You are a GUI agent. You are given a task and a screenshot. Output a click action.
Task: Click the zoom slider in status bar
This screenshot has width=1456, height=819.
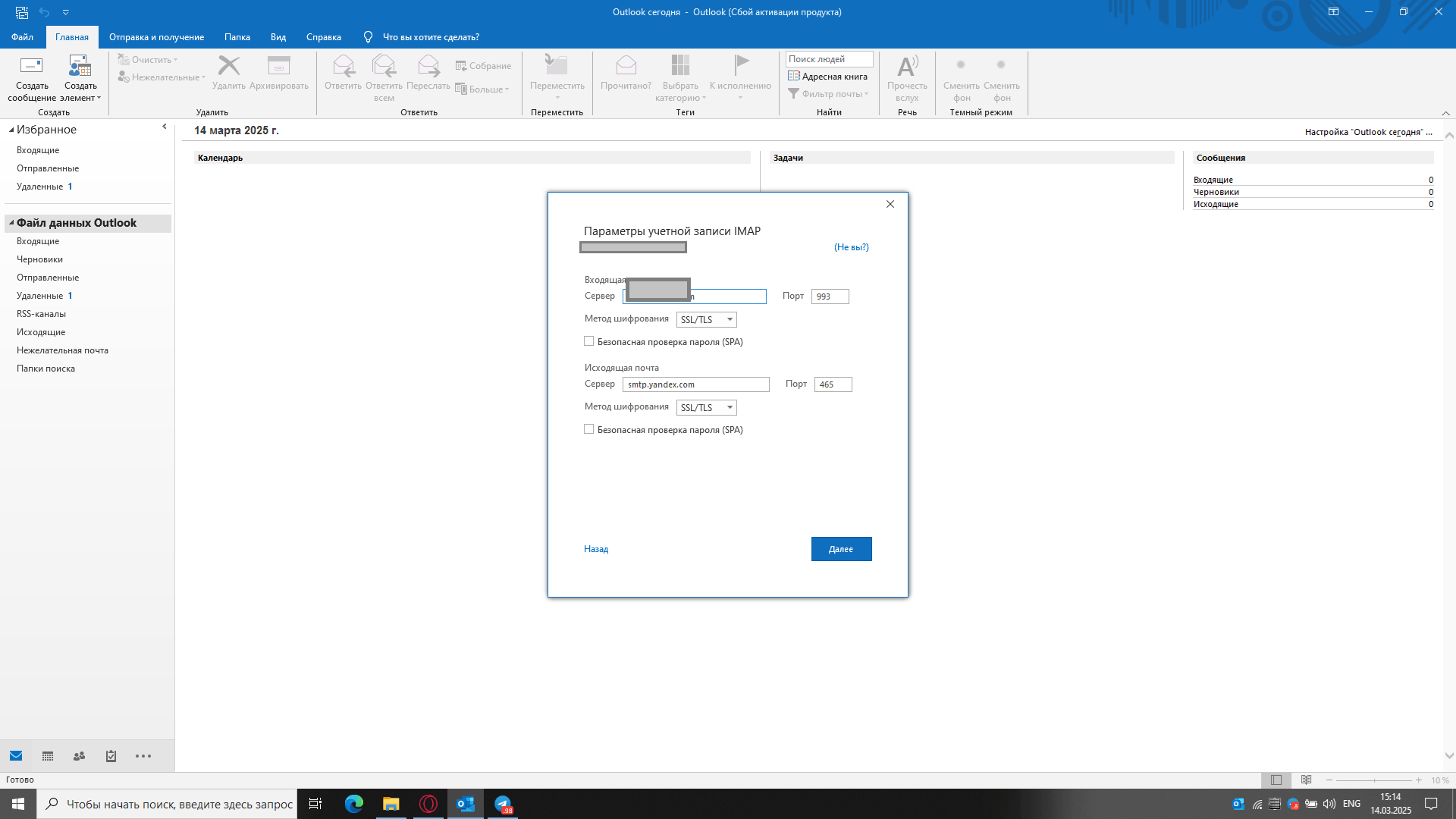[x=1373, y=780]
